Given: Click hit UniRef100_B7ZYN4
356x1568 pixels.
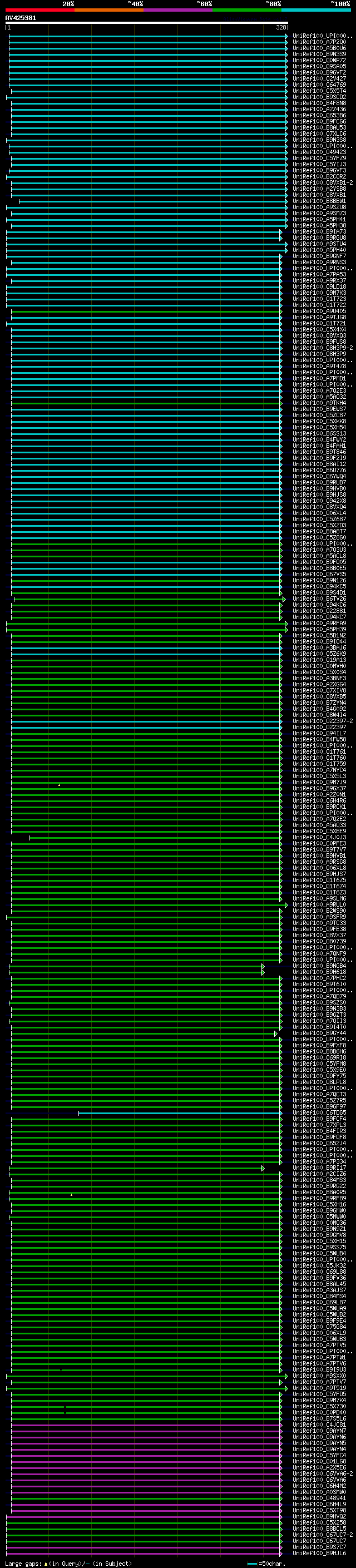Looking at the screenshot, I should pyautogui.click(x=319, y=703).
